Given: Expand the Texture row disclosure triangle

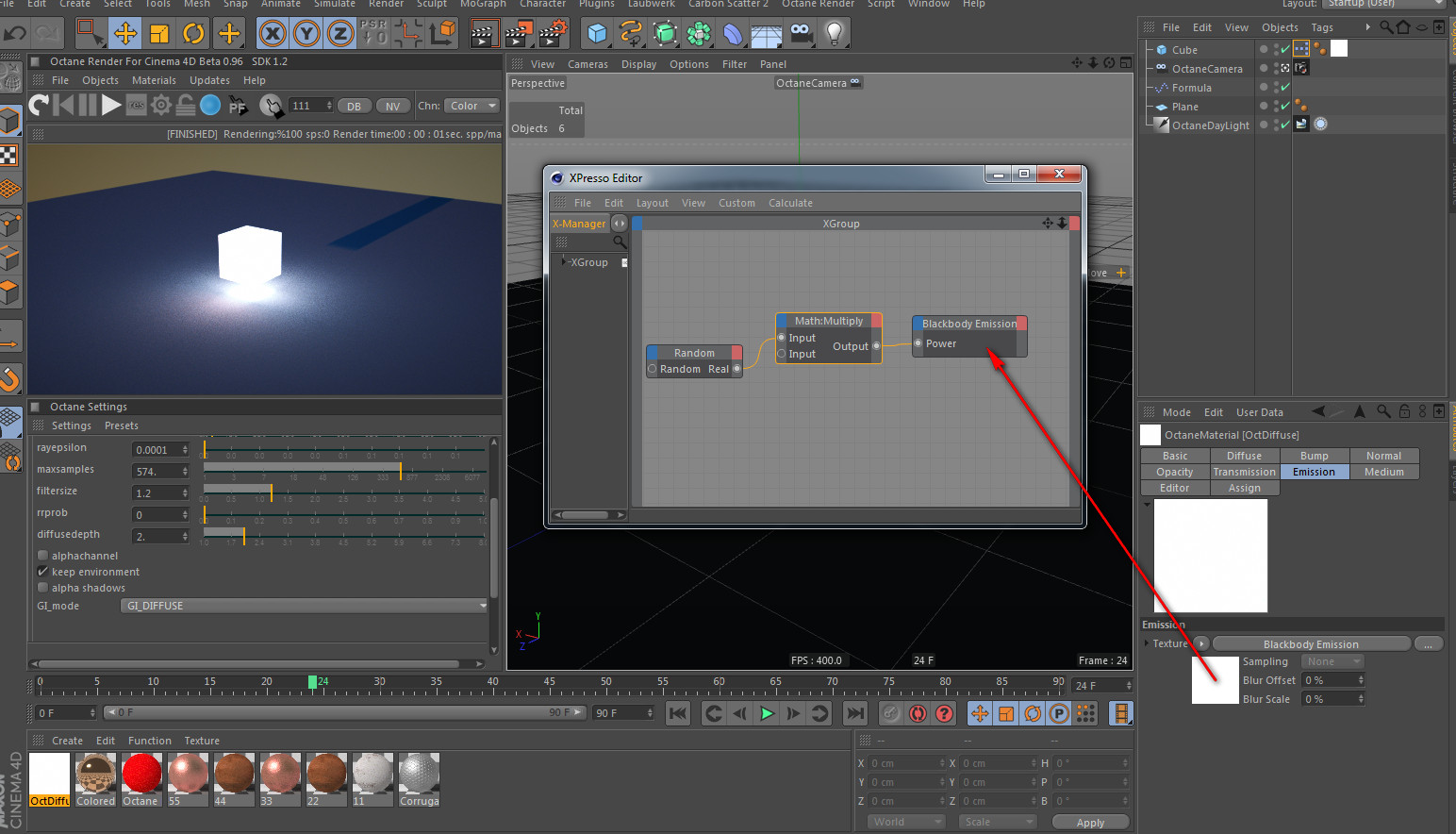Looking at the screenshot, I should (x=1147, y=643).
